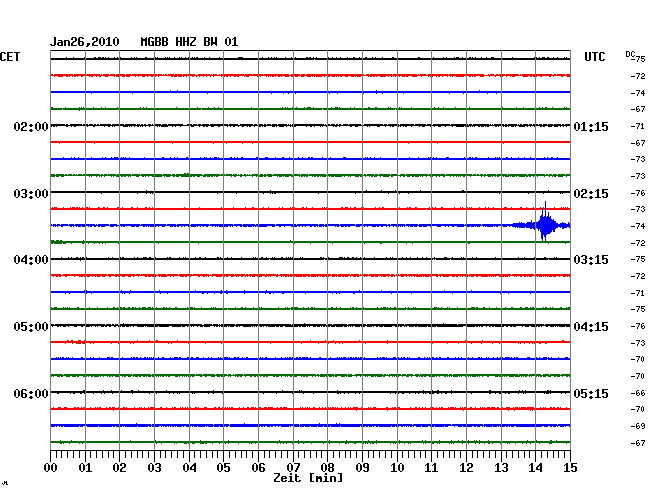Click the DC column header label
Viewport: 650px width, 494px height.
click(630, 54)
